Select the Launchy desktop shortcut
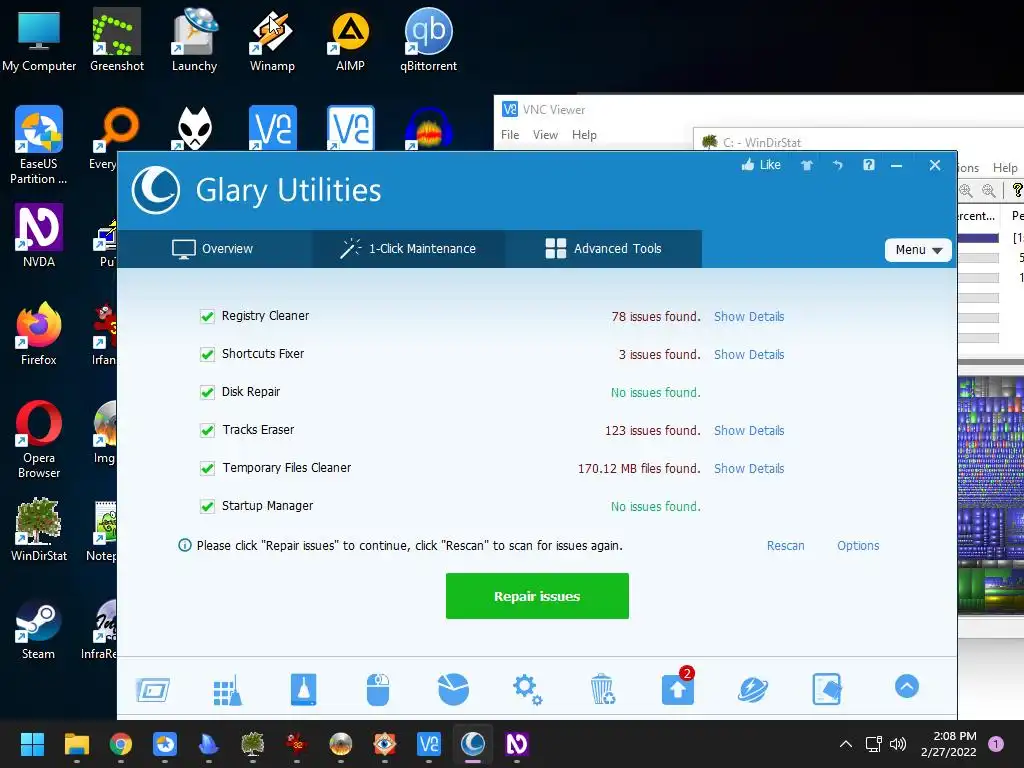The width and height of the screenshot is (1024, 768). click(x=195, y=40)
